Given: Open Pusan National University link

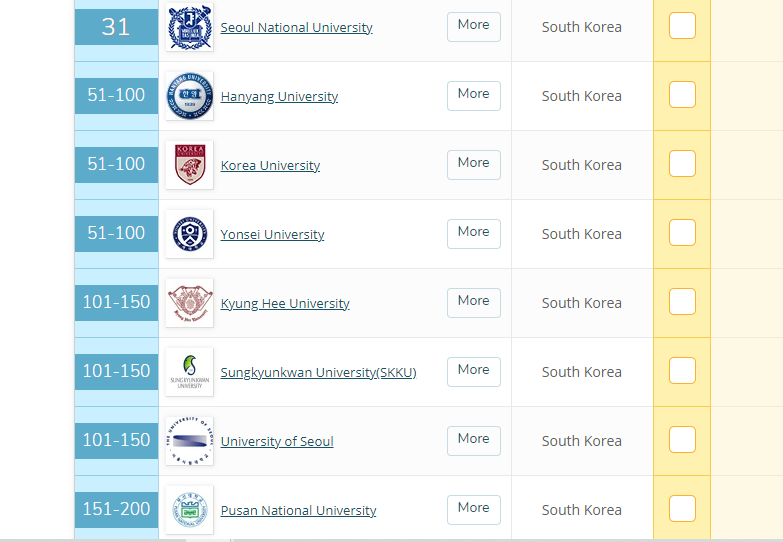Looking at the screenshot, I should tap(298, 510).
